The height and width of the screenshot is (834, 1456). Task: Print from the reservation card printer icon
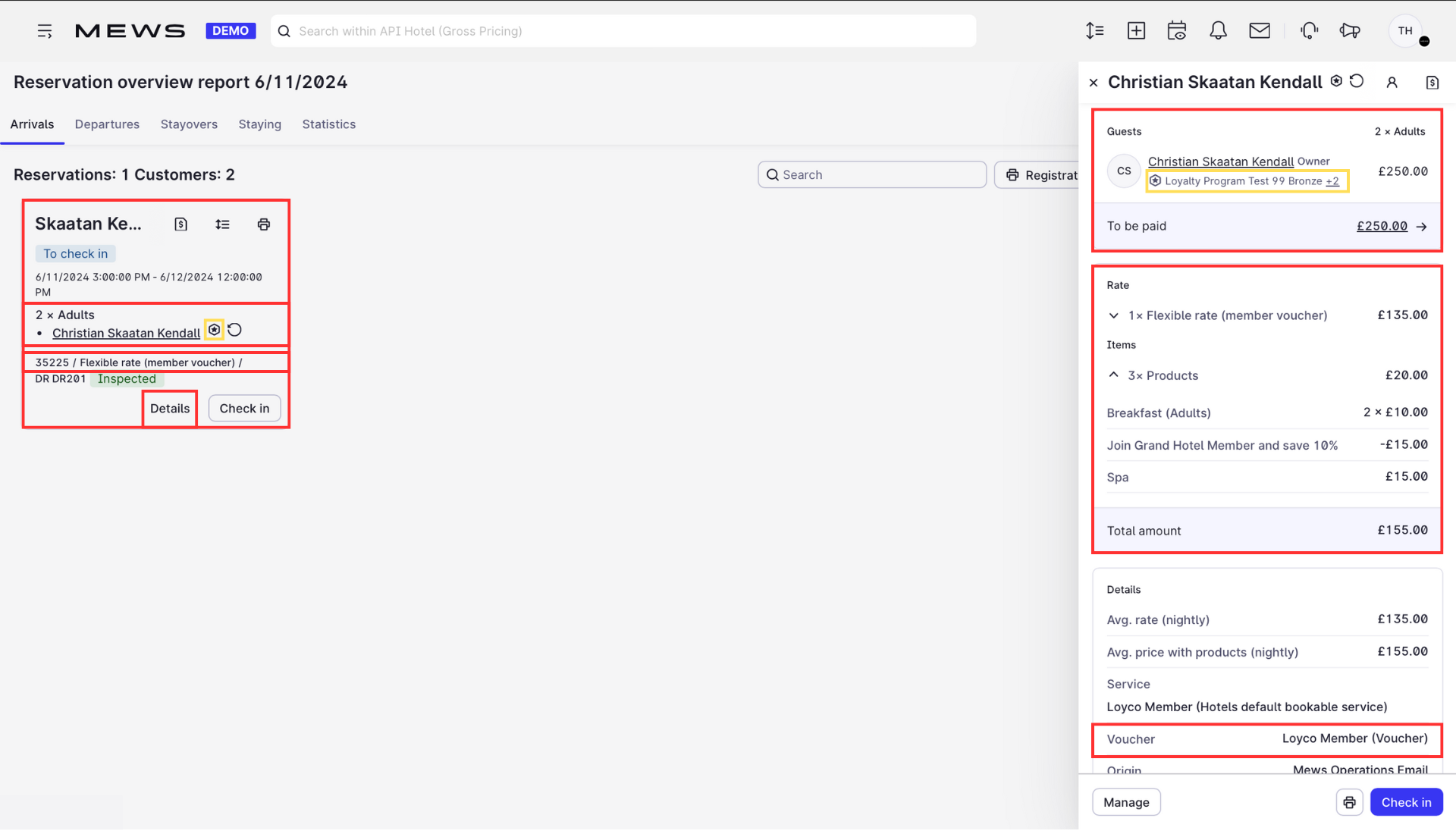264,224
